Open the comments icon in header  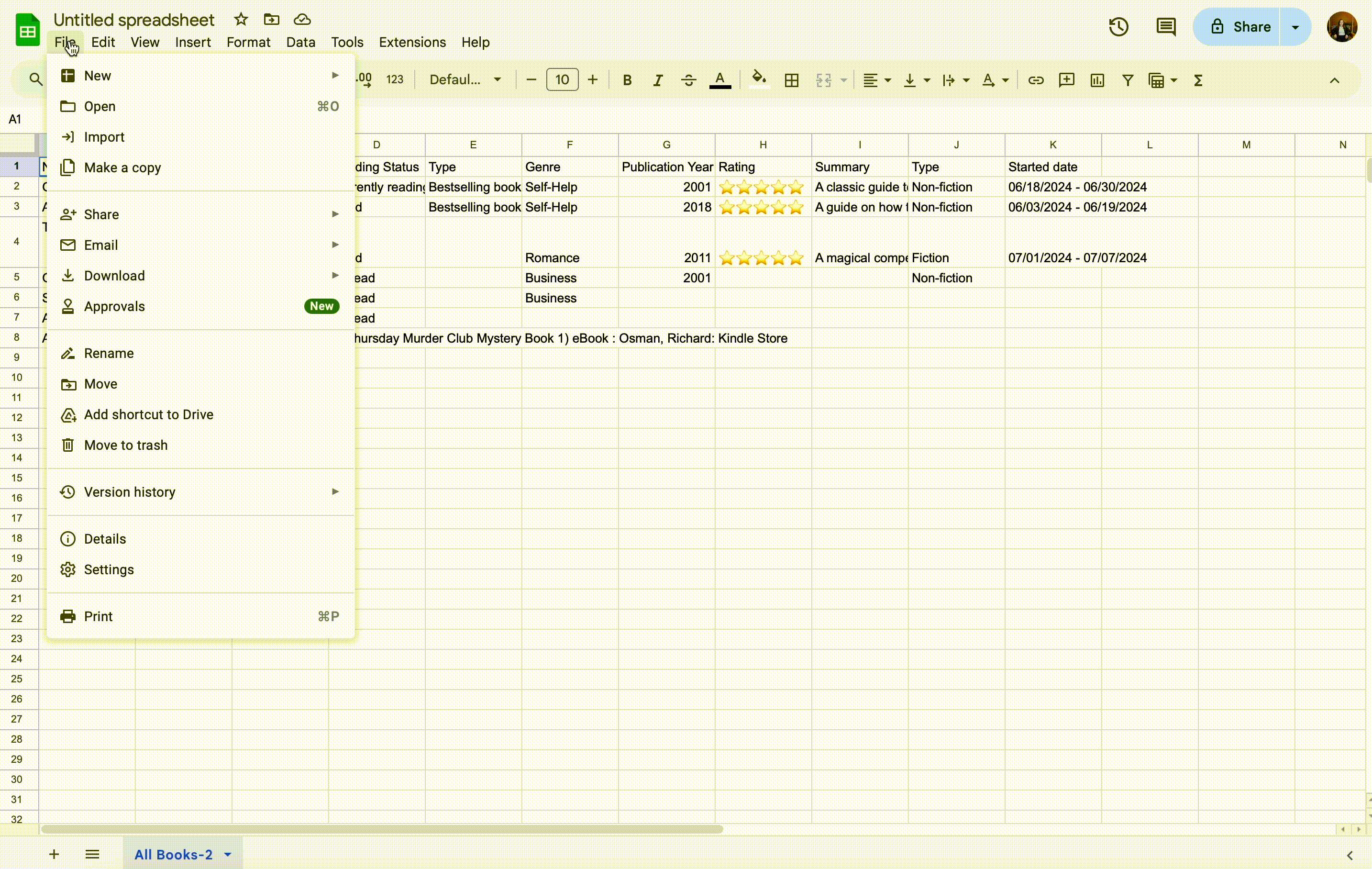click(1166, 27)
